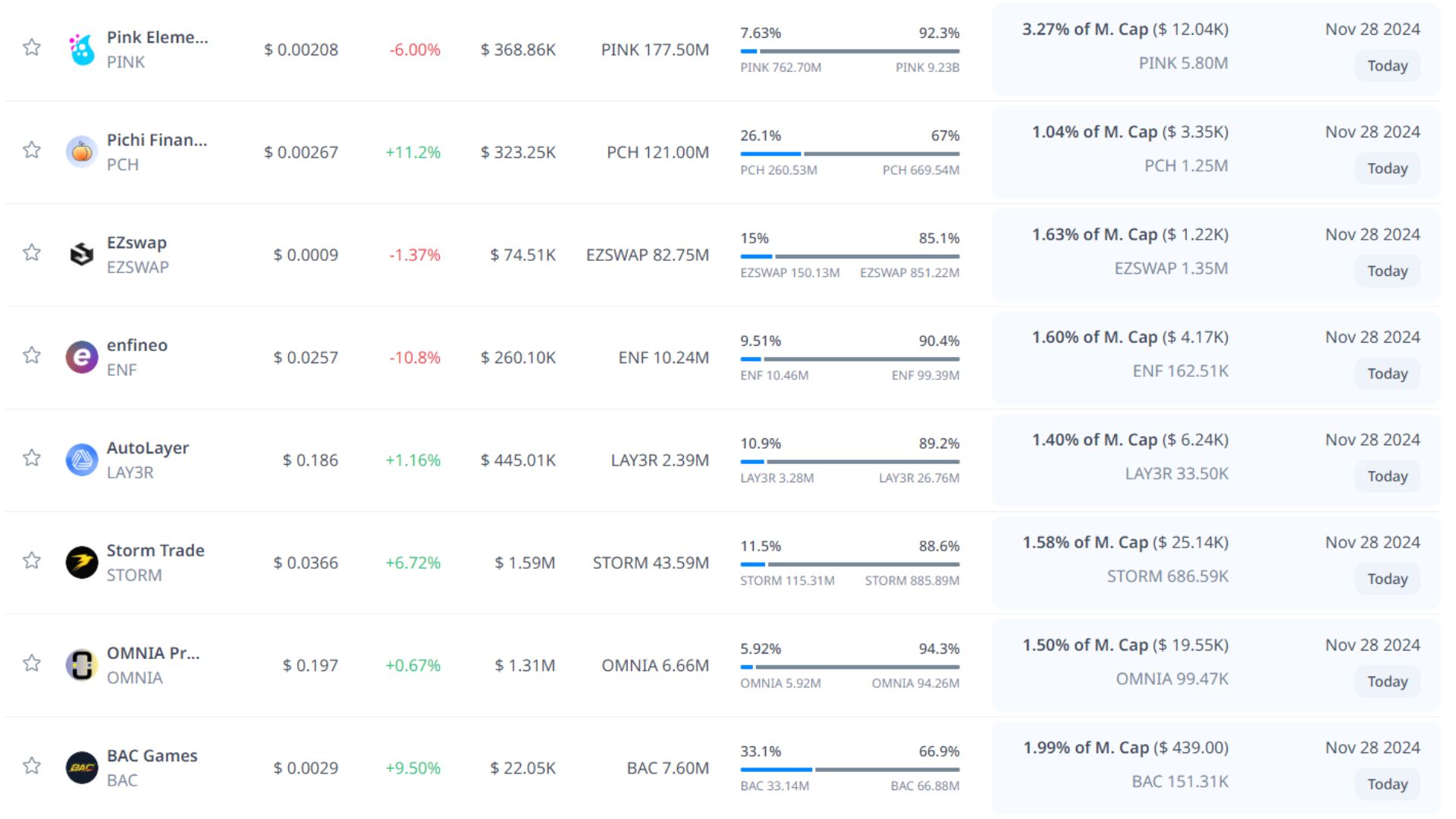Image resolution: width=1456 pixels, height=819 pixels.
Task: Open the BAC Games token link
Action: (x=152, y=756)
